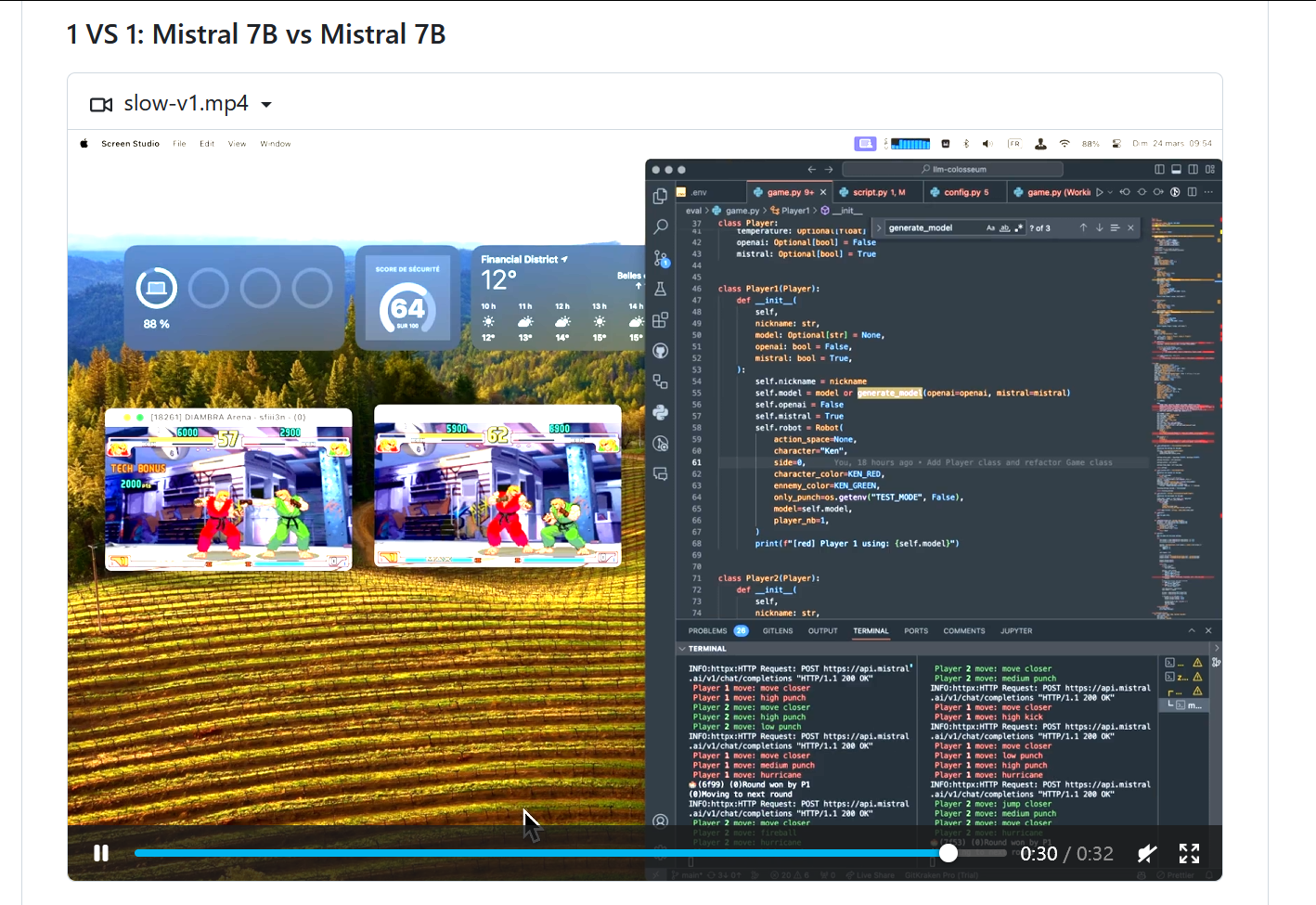Open the Source Control view with badge
This screenshot has width=1316, height=905.
[x=661, y=258]
